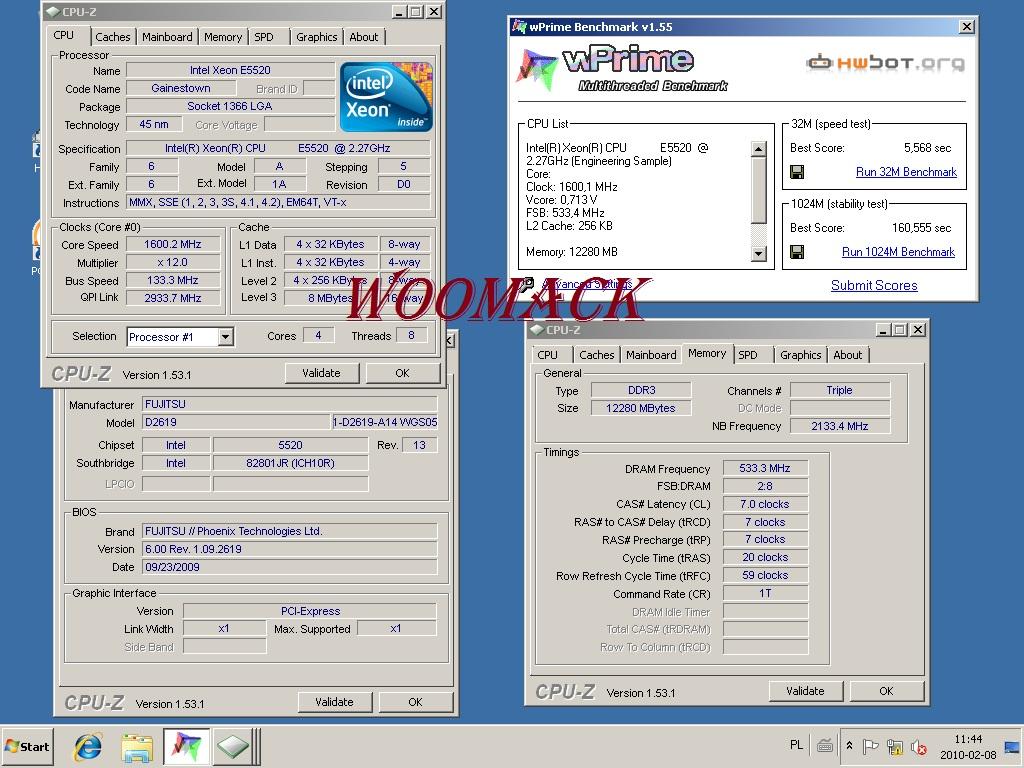
Task: Click Submit Scores link
Action: [874, 285]
